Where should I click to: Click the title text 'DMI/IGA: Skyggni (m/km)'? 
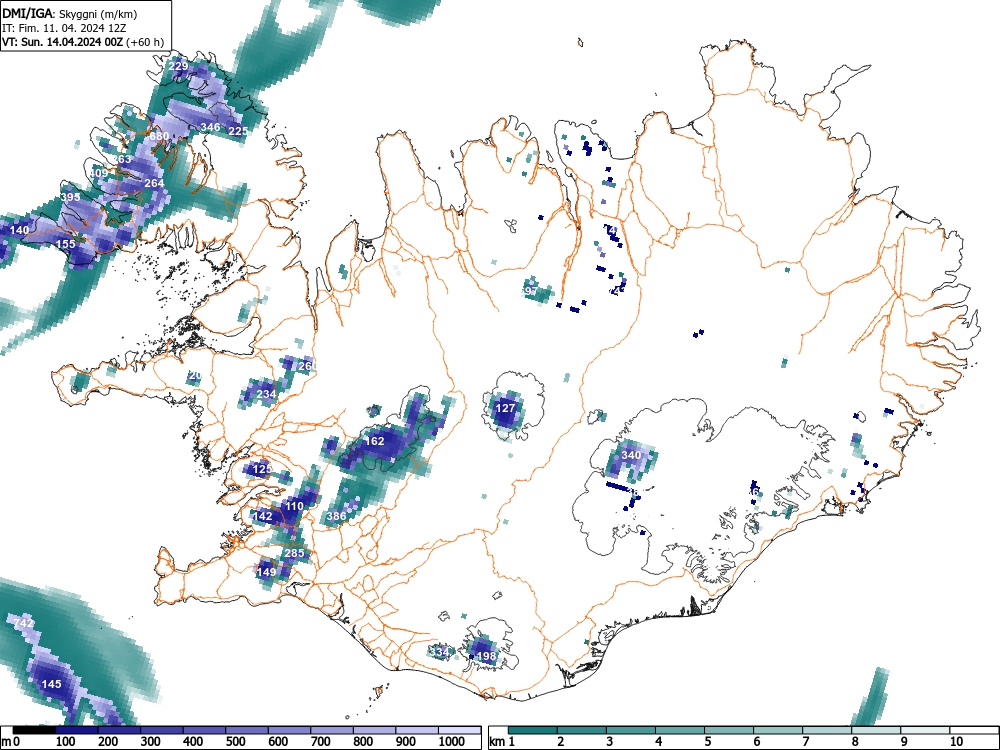[70, 13]
